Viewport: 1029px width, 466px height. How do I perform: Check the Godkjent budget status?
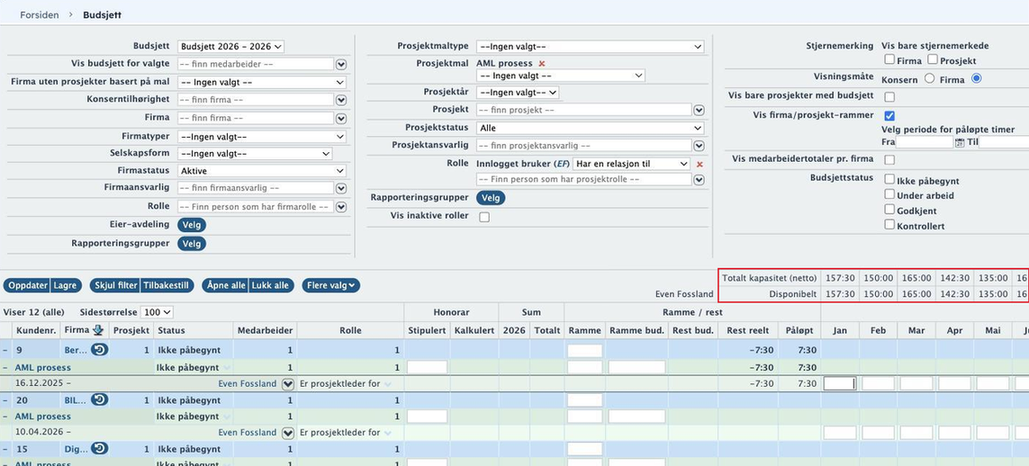tap(889, 209)
